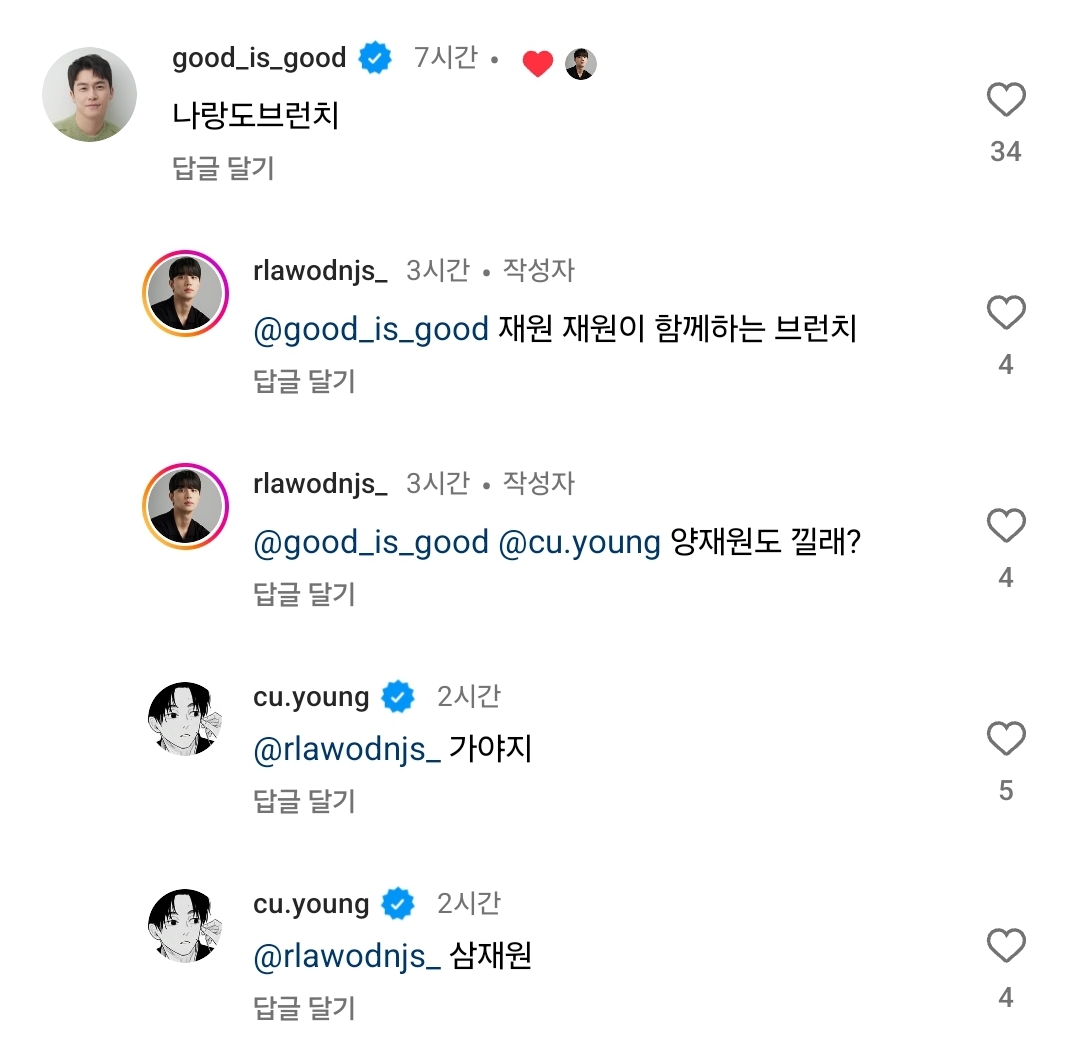Open good_is_good profile picture
Viewport: 1080px width, 1039px height.
[x=89, y=94]
